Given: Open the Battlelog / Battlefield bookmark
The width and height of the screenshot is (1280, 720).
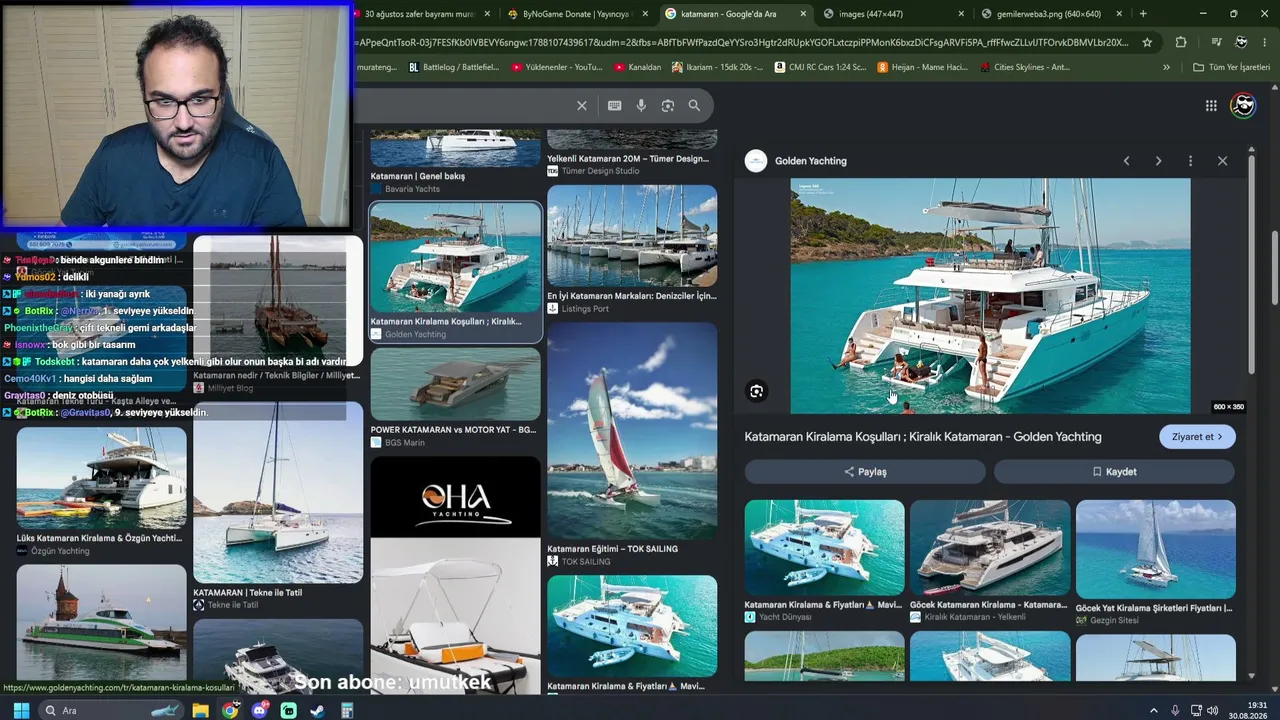Looking at the screenshot, I should click(453, 67).
